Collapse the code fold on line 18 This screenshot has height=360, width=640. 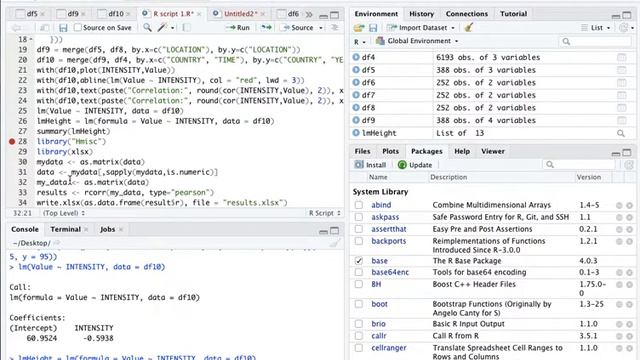coord(31,40)
